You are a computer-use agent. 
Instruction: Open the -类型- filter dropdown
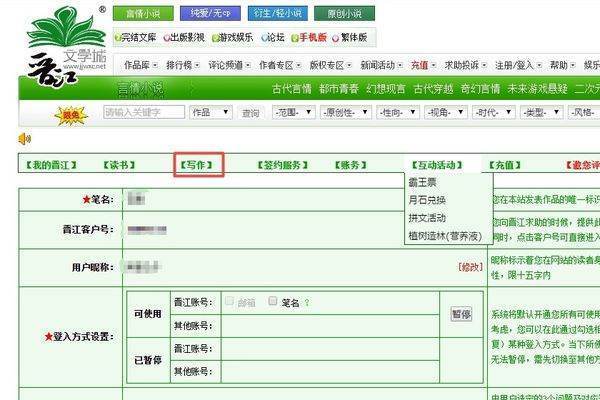541,112
